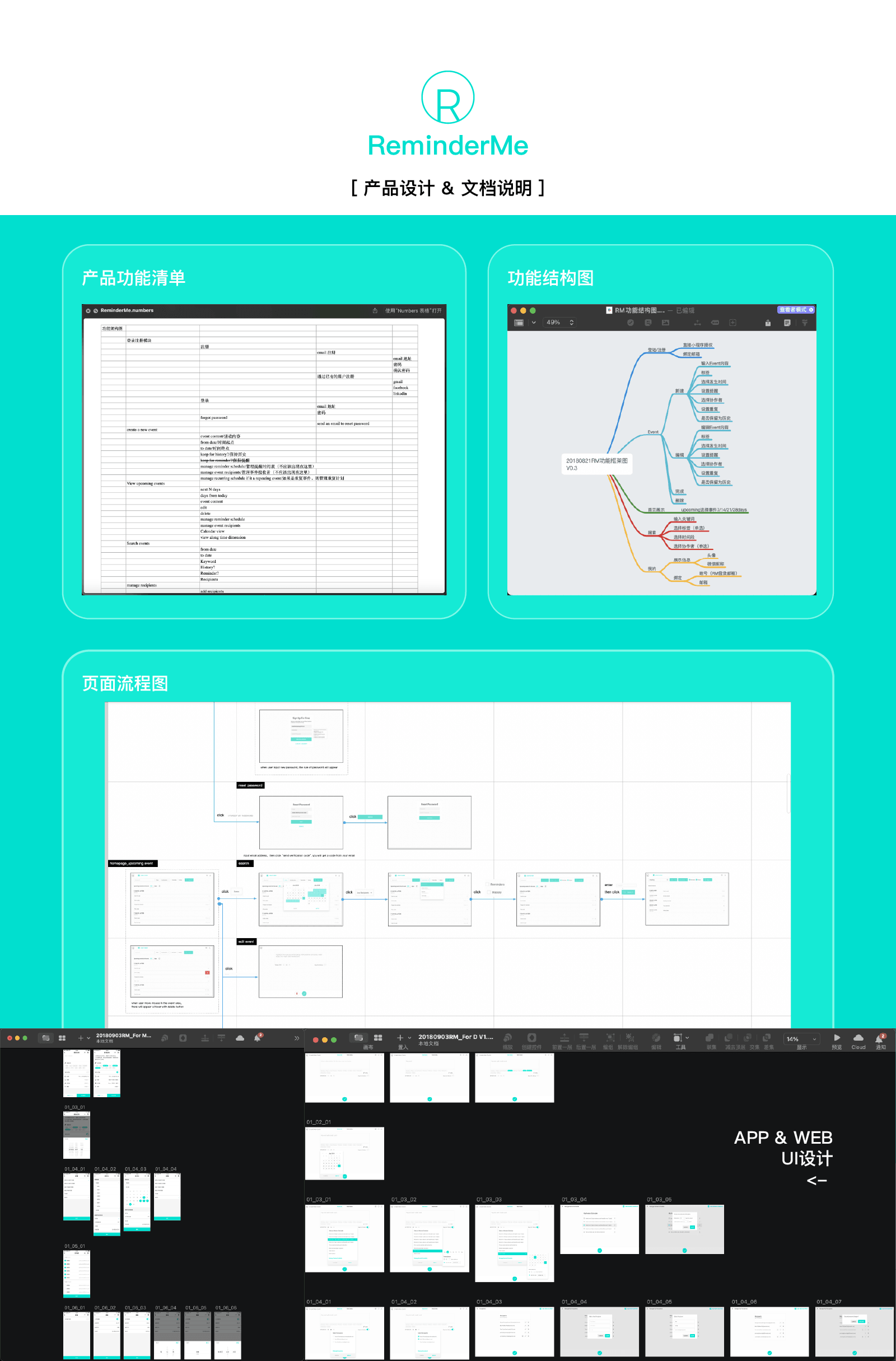Select 画布 canvas view toggle in web design window

pos(359,1037)
